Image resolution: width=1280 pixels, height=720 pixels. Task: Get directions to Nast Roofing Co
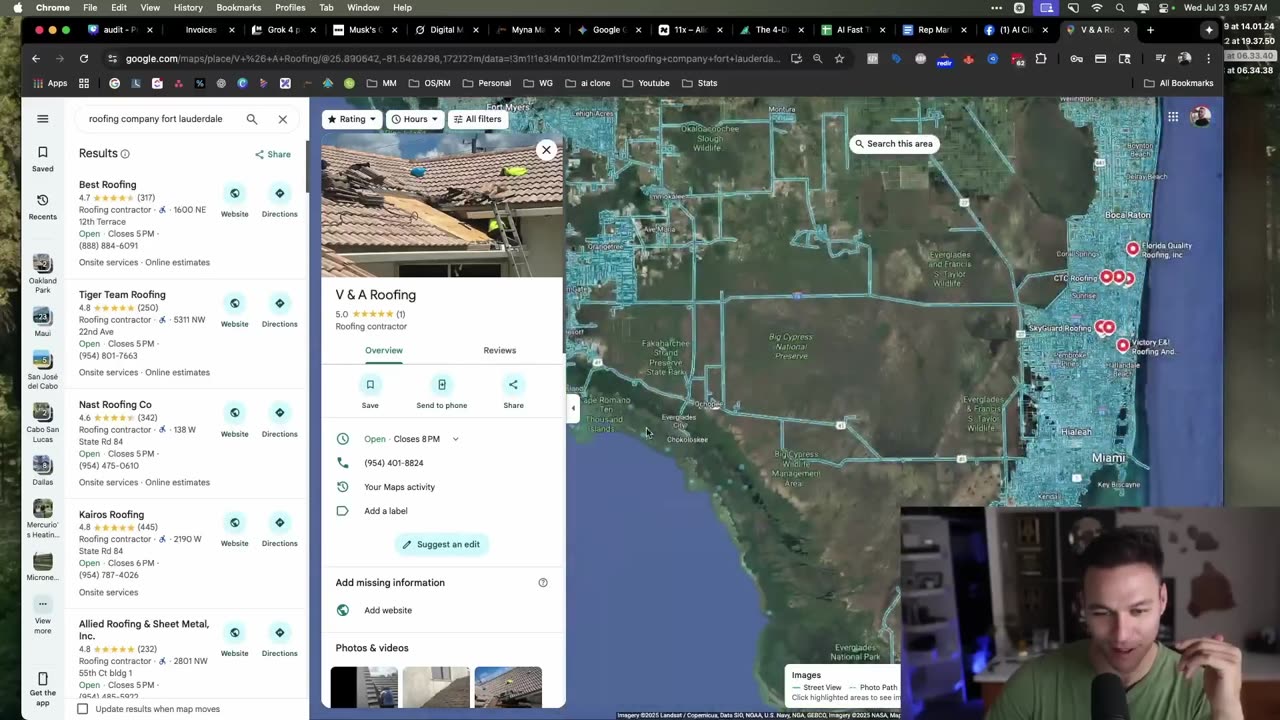tap(279, 420)
